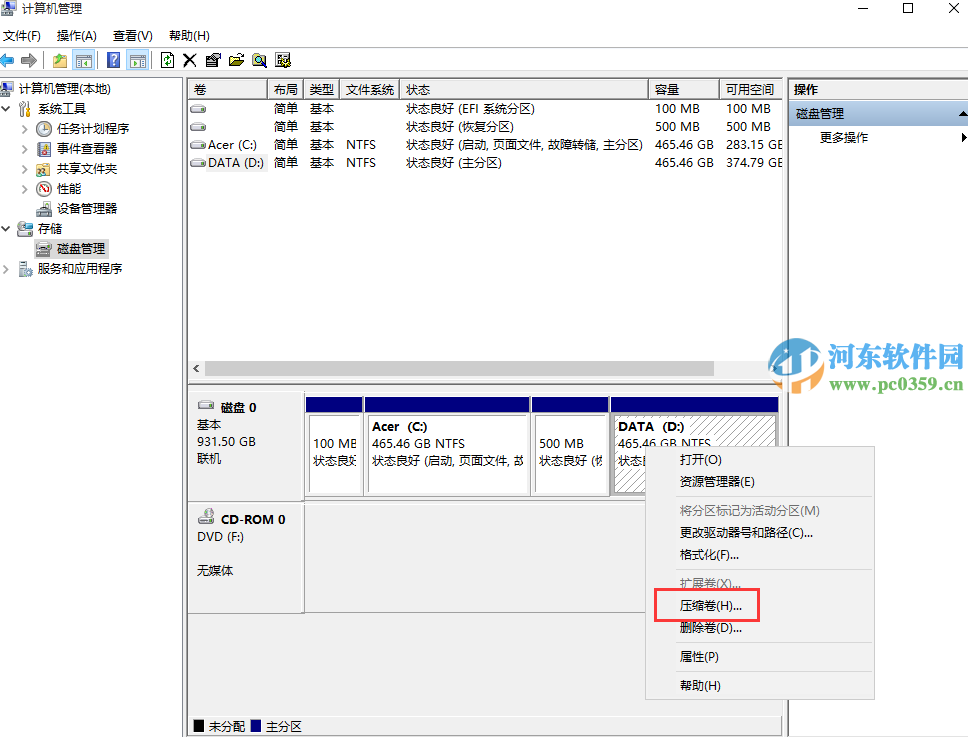Viewport: 968px width, 737px height.
Task: Toggle the action pane visibility
Action: tap(138, 59)
